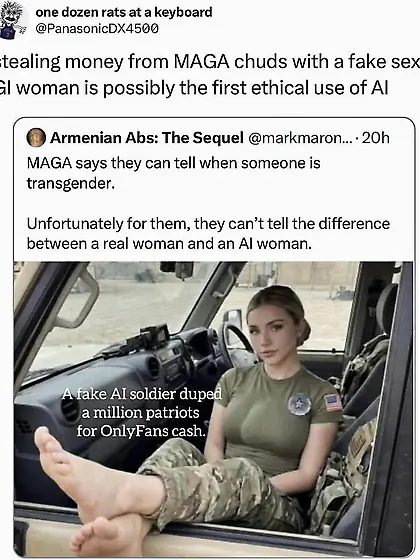This screenshot has width=420, height=560.
Task: Click the vehicle's side mirror in photo
Action: click(x=232, y=321)
